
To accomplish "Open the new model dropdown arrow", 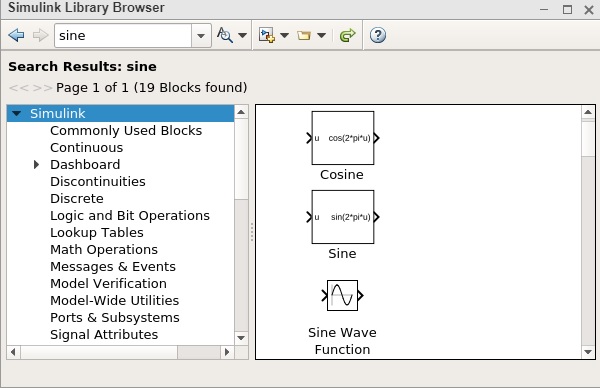I will coord(284,35).
